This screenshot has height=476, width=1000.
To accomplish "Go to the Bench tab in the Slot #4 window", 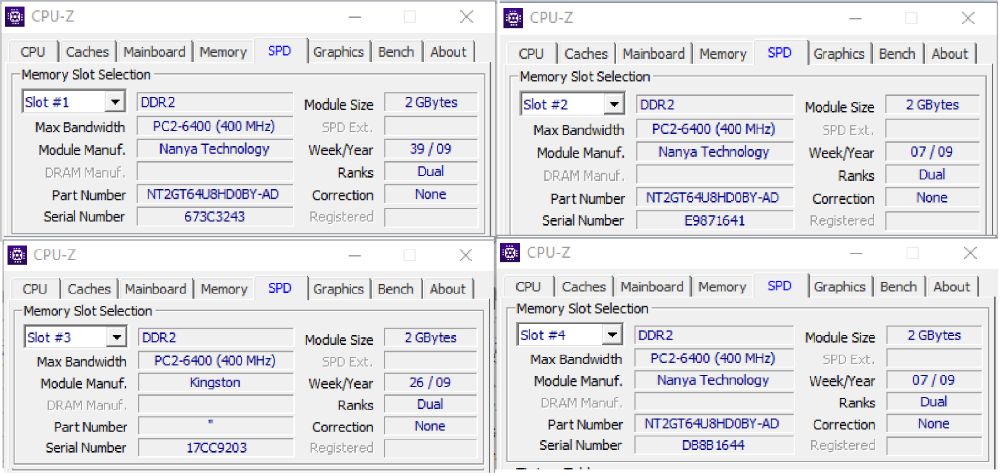I will coord(898,287).
